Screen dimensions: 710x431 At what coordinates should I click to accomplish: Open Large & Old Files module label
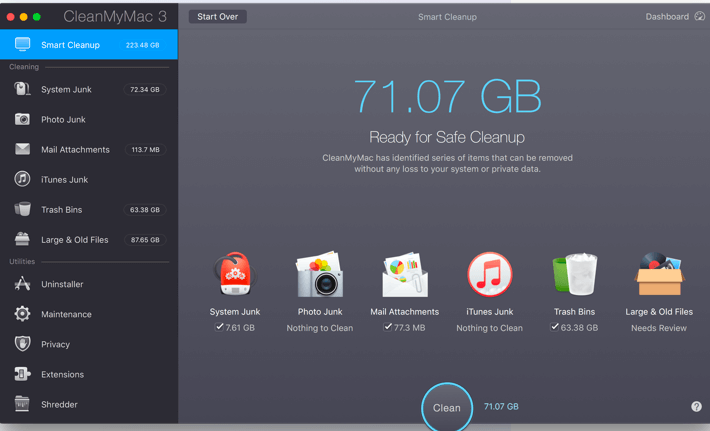(x=75, y=240)
